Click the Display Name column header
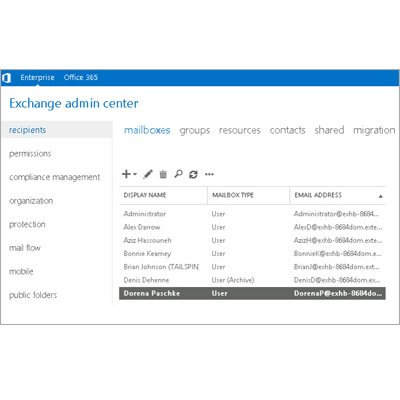This screenshot has height=400, width=400. click(145, 195)
